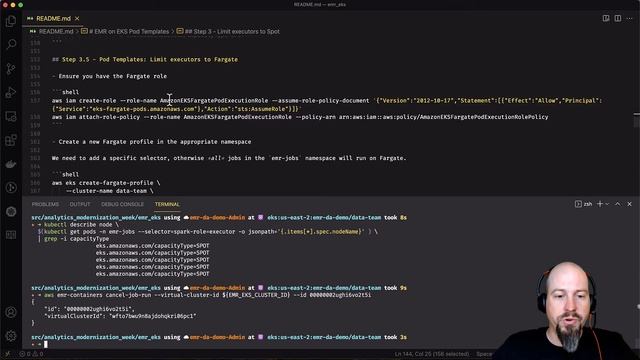Close the README.md editor tab
The width and height of the screenshot is (640, 360).
[77, 18]
